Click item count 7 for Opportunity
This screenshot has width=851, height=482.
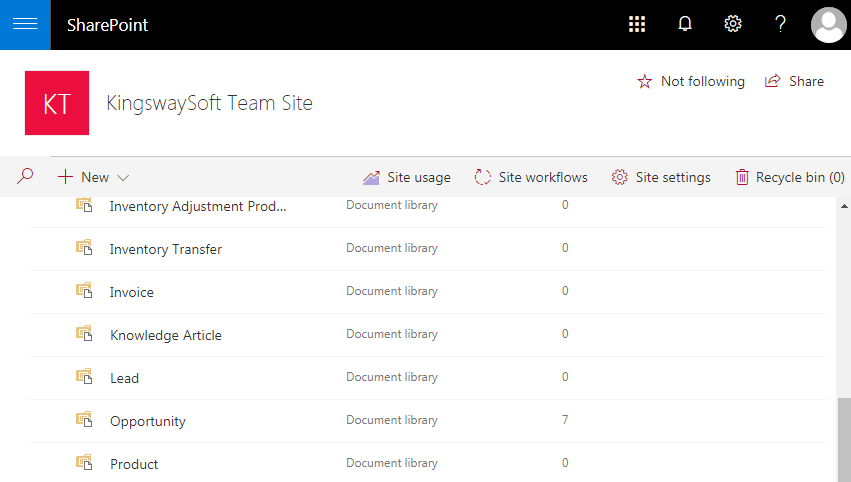click(x=565, y=420)
